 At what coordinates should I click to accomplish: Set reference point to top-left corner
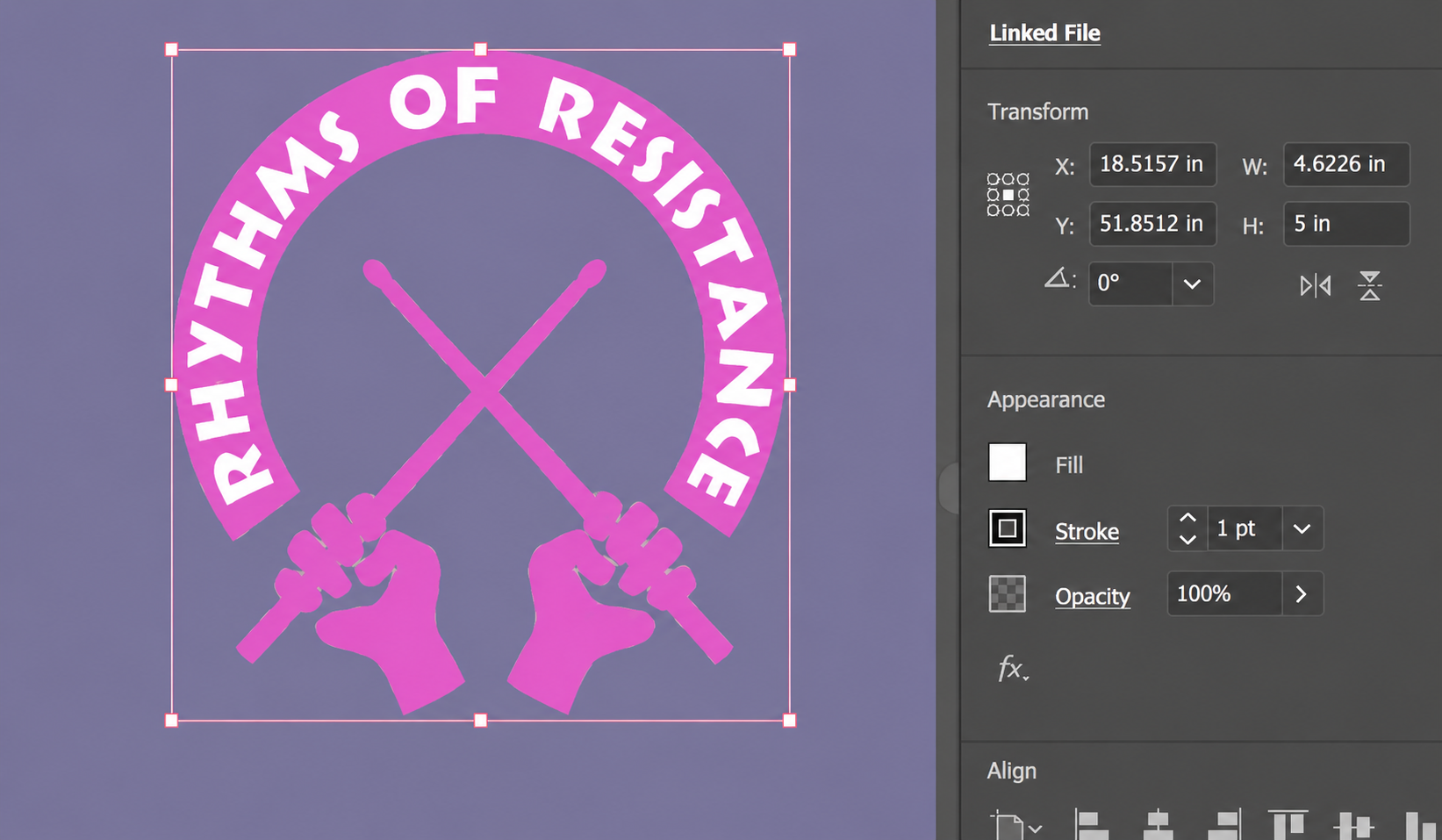[x=993, y=178]
